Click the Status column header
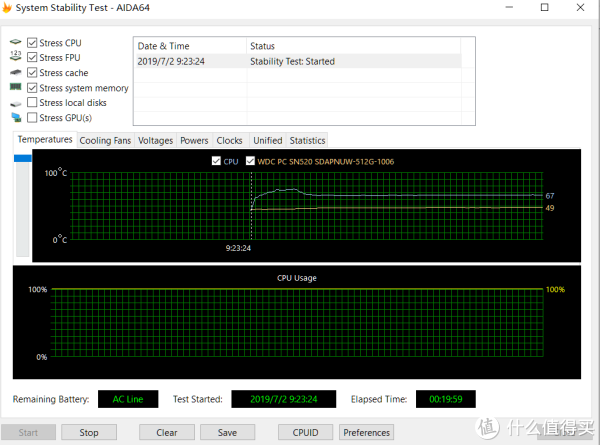 (354, 46)
